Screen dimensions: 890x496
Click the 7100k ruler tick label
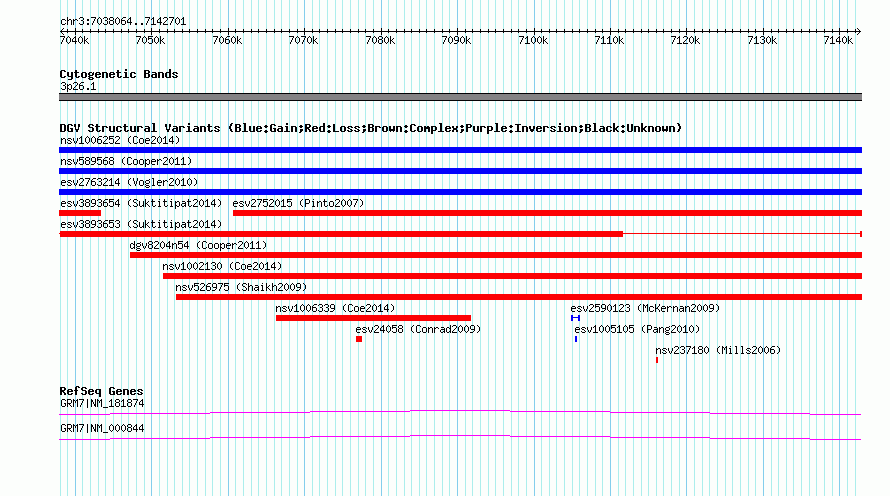534,40
